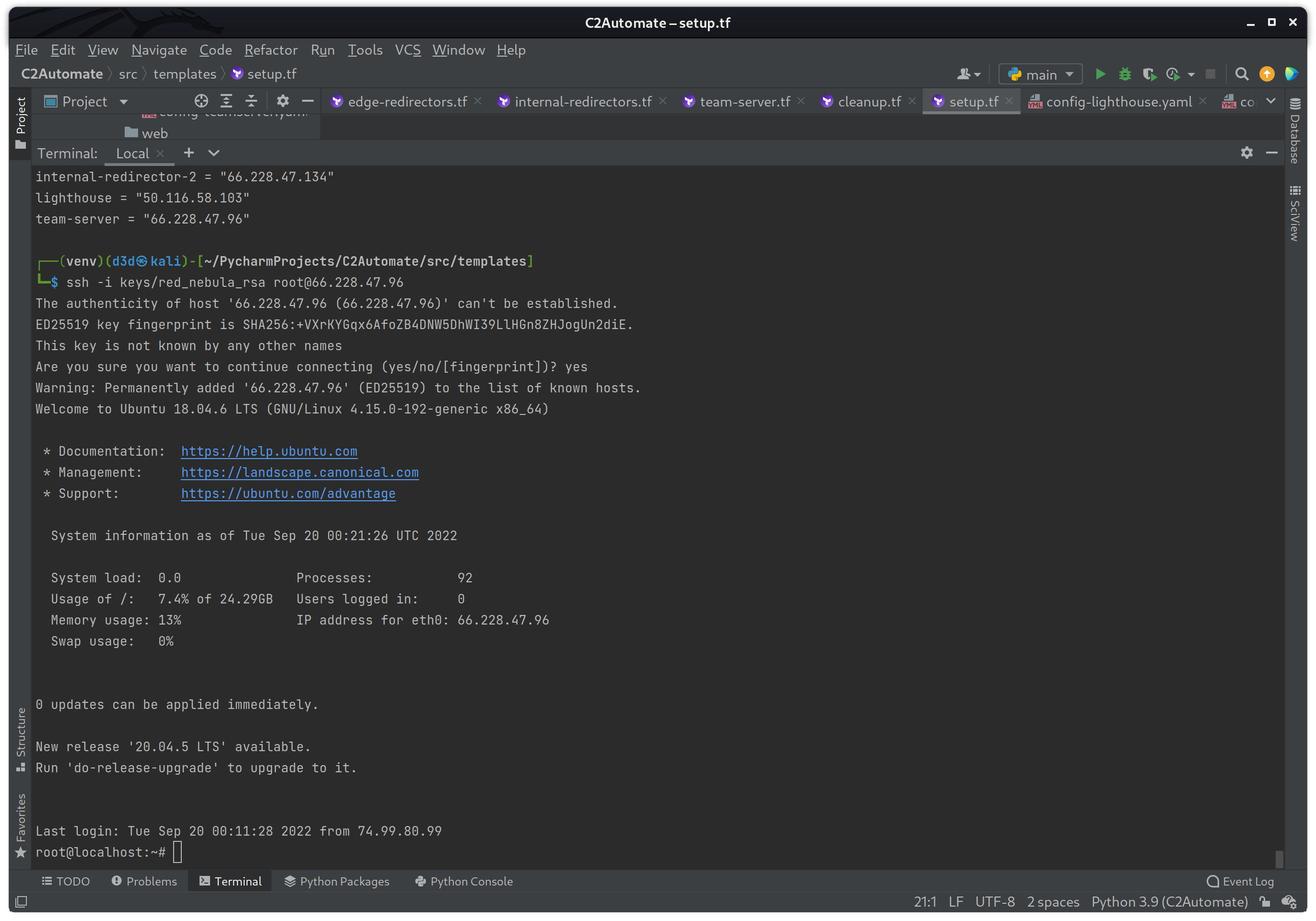Expand the Project view dropdown

(123, 102)
